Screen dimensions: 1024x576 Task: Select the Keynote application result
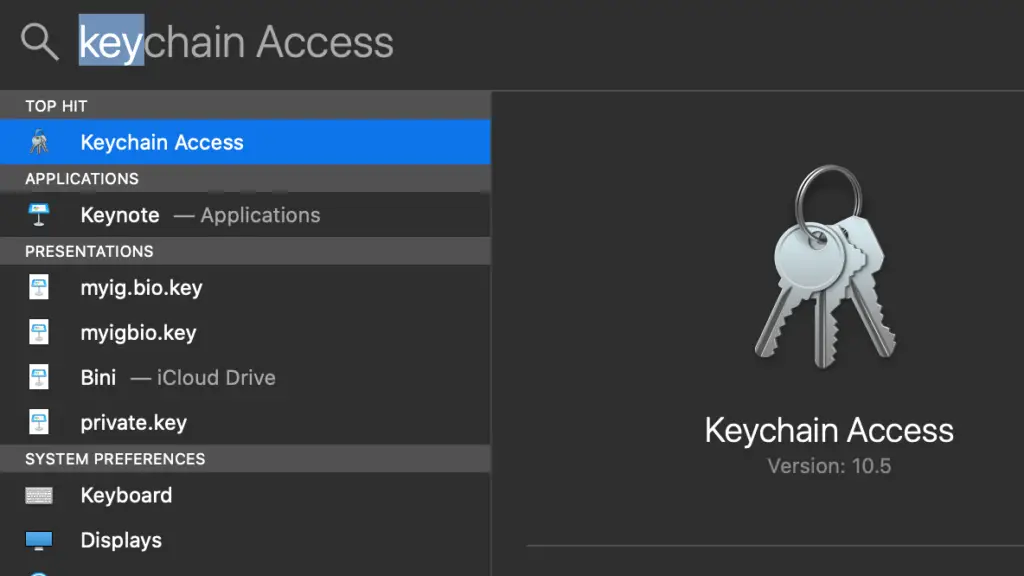(x=245, y=215)
